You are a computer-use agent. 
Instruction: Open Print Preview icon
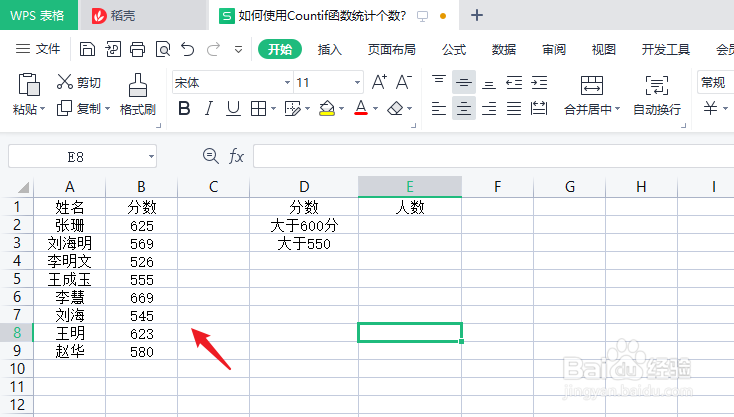coord(163,49)
